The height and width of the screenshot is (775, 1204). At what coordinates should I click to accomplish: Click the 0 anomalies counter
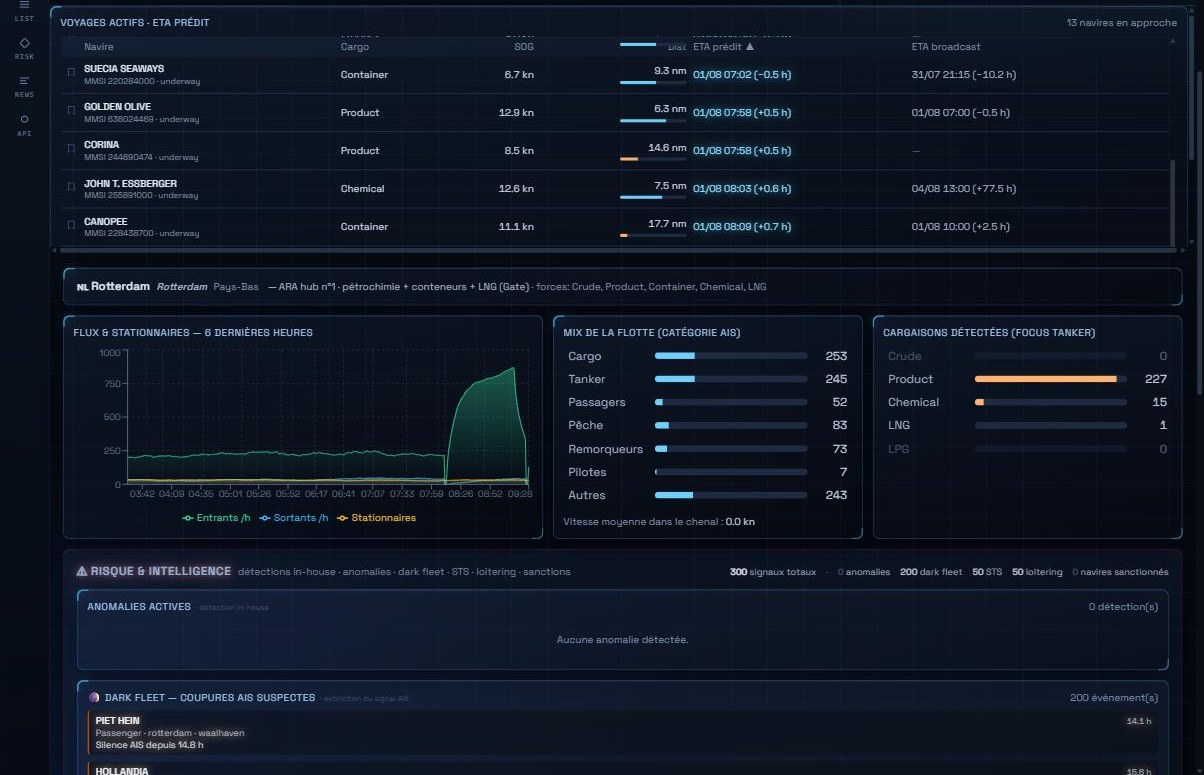pos(863,572)
